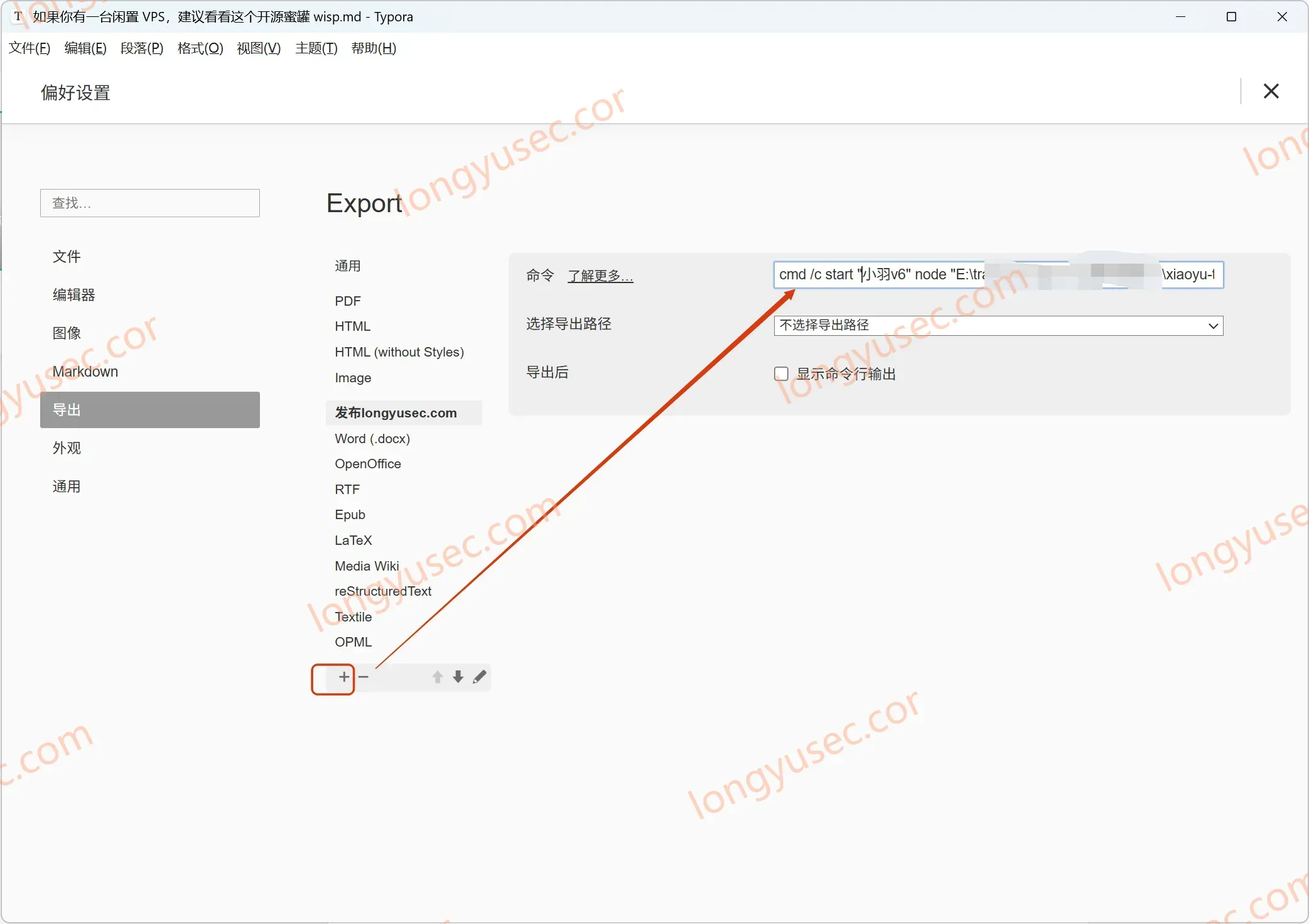Select HTML export format
This screenshot has width=1309, height=924.
(x=353, y=326)
